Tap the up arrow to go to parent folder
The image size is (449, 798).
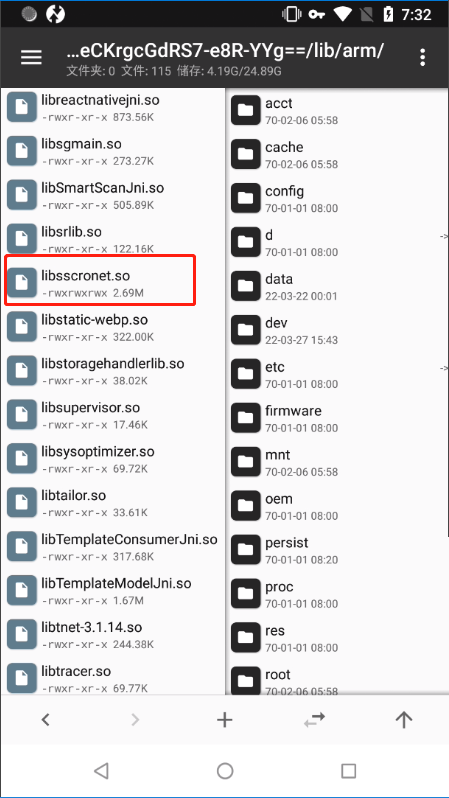click(x=404, y=719)
